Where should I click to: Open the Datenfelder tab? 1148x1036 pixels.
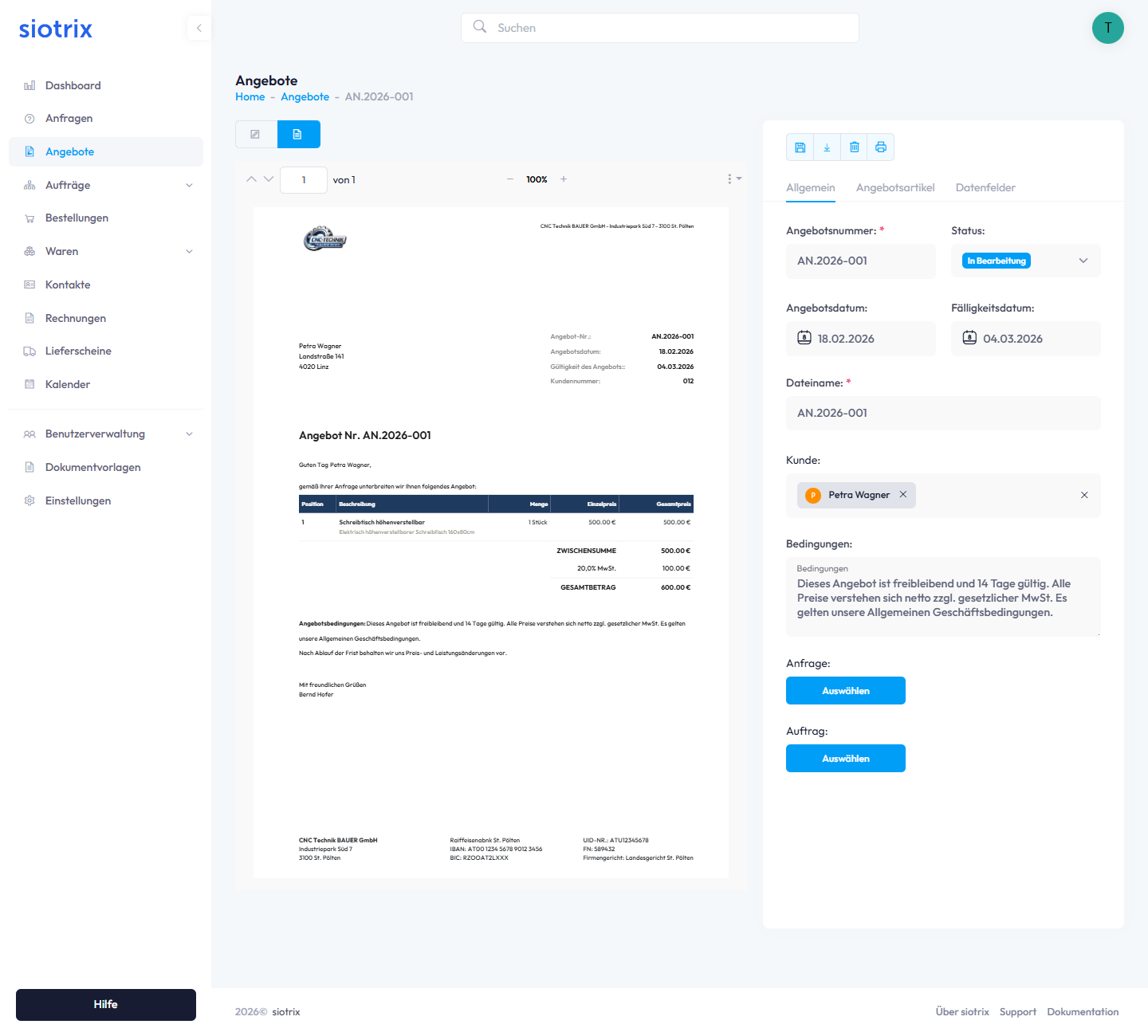(985, 188)
